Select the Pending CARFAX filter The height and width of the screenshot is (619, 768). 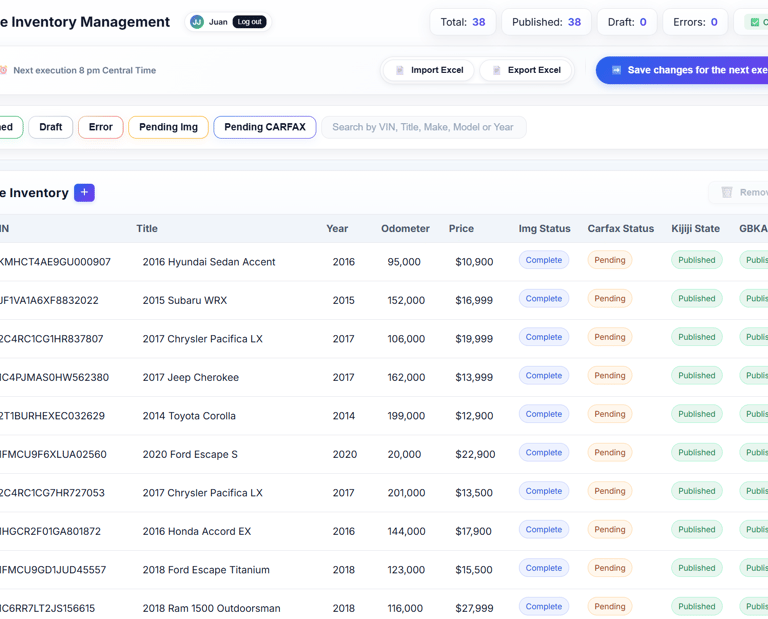[x=264, y=127]
